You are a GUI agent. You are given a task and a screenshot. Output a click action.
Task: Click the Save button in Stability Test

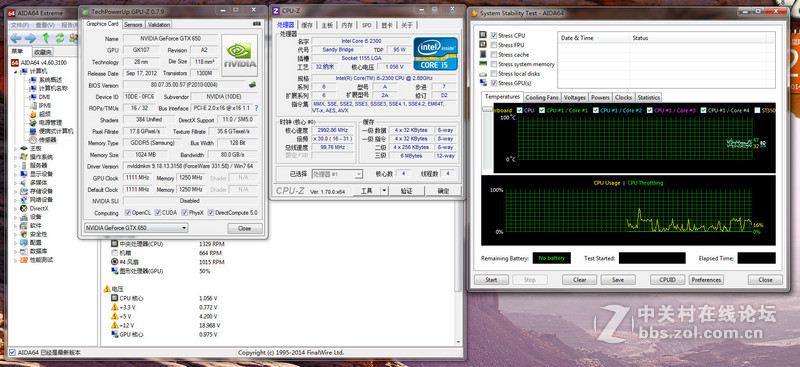618,280
